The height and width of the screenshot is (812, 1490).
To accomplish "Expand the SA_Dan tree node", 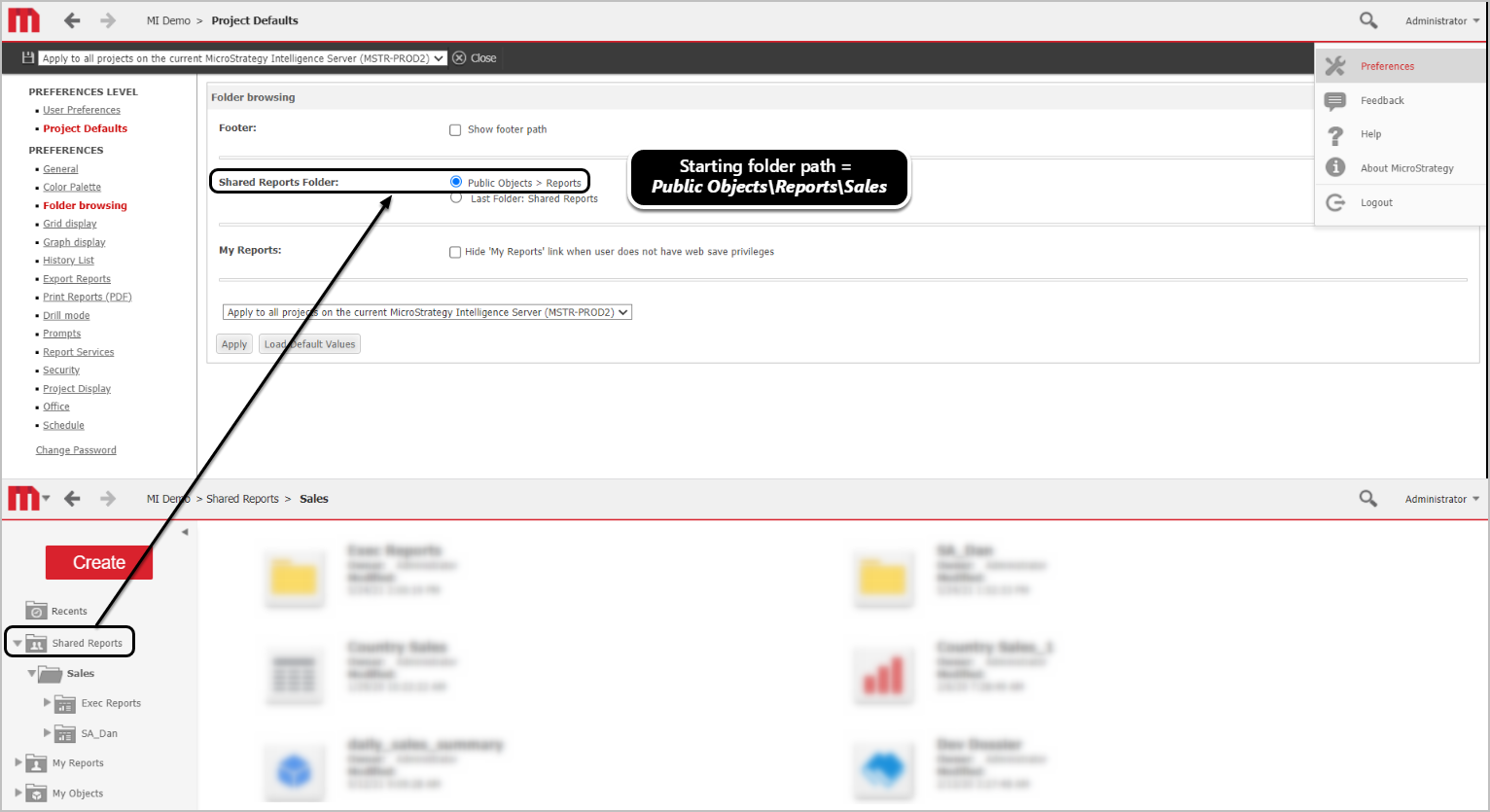I will [47, 732].
